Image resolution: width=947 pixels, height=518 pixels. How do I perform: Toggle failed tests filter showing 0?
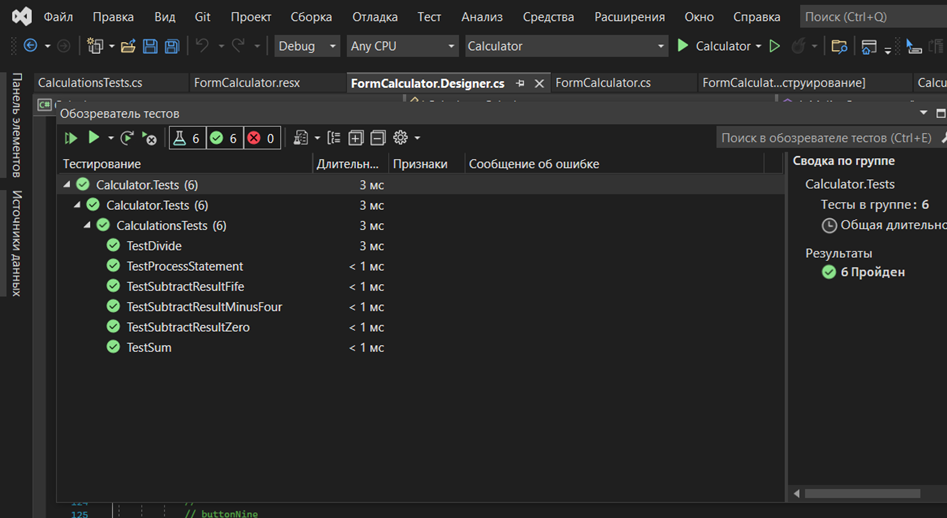(x=262, y=138)
